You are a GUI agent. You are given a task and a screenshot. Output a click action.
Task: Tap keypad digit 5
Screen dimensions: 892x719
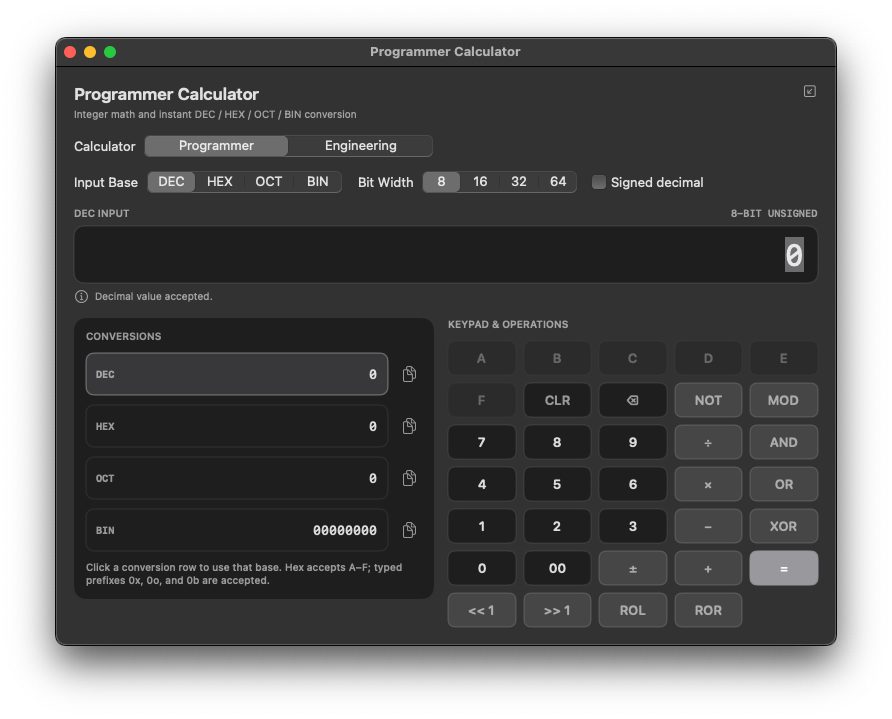(x=557, y=484)
